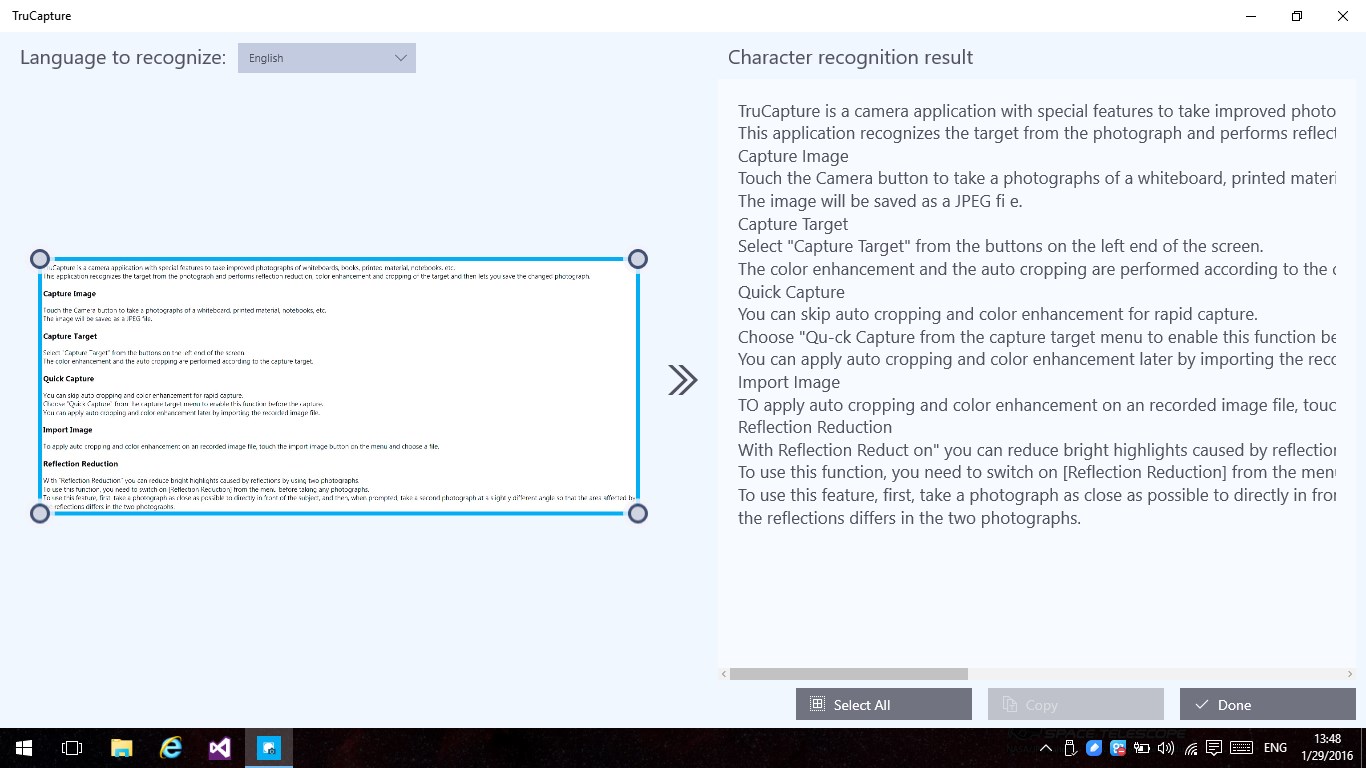Open Visual Studio from the taskbar
The image size is (1366, 768).
(x=220, y=748)
